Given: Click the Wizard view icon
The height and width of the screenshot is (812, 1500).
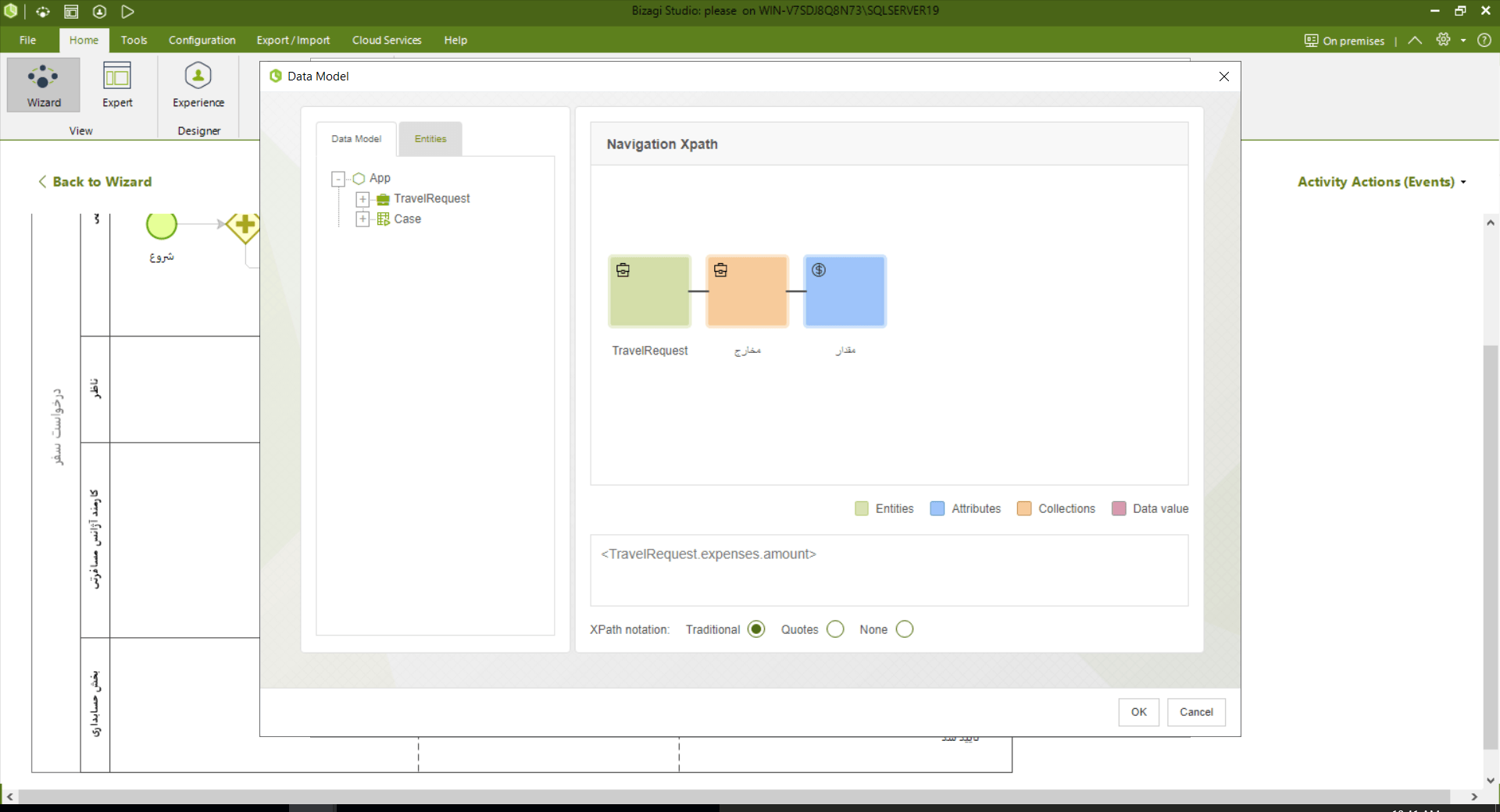Looking at the screenshot, I should click(43, 84).
